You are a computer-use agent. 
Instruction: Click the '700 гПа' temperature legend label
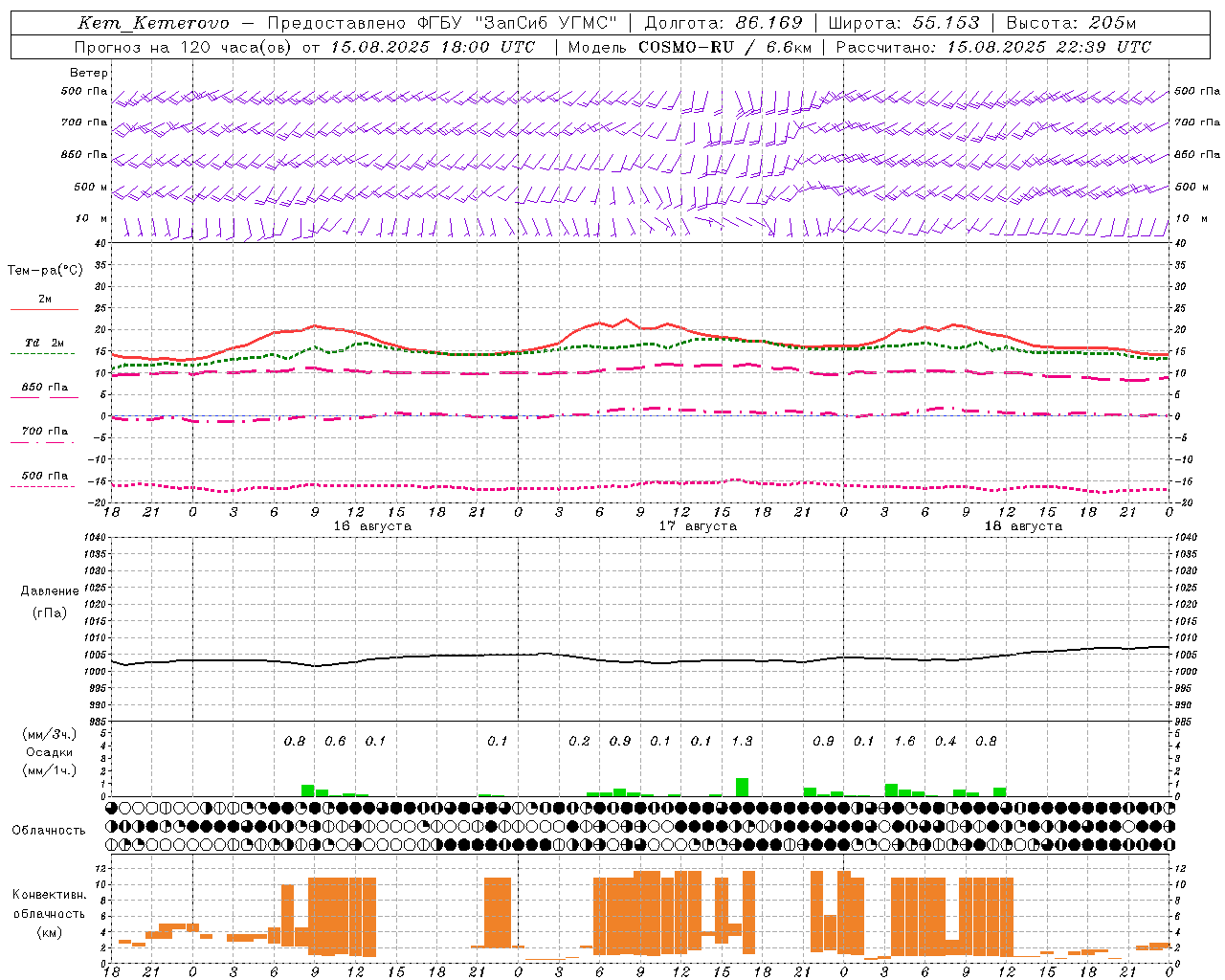click(x=45, y=432)
